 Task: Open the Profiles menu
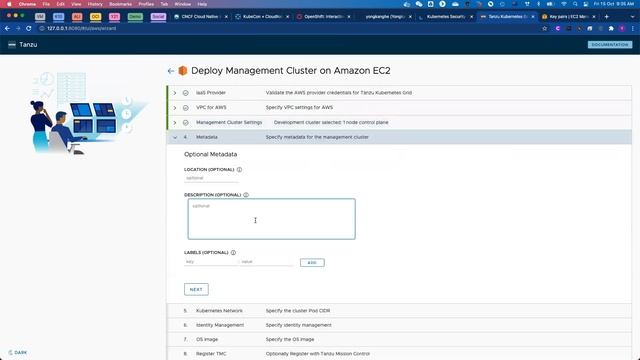(146, 4)
